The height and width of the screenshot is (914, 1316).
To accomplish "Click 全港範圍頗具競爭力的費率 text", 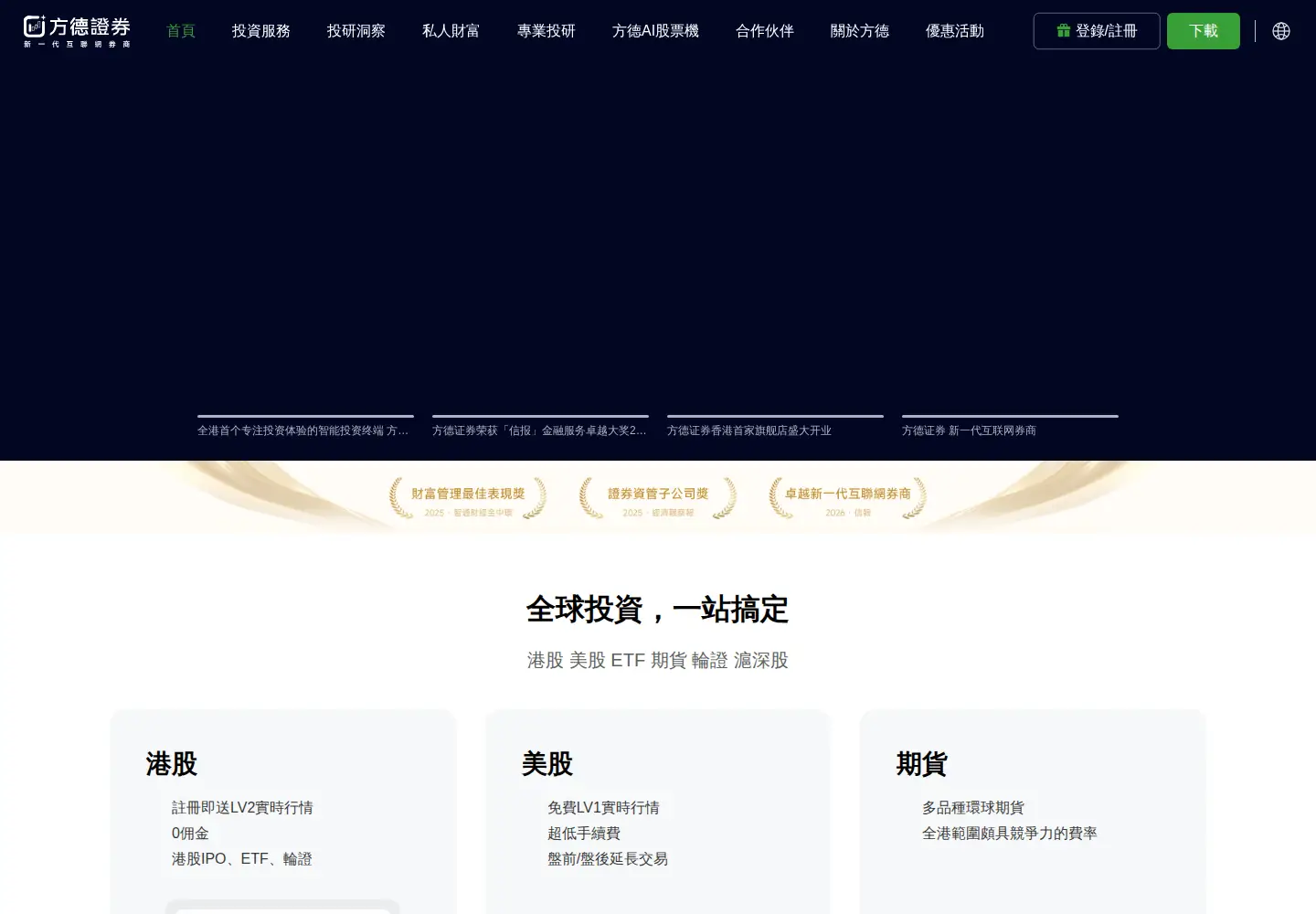I will (x=1010, y=834).
